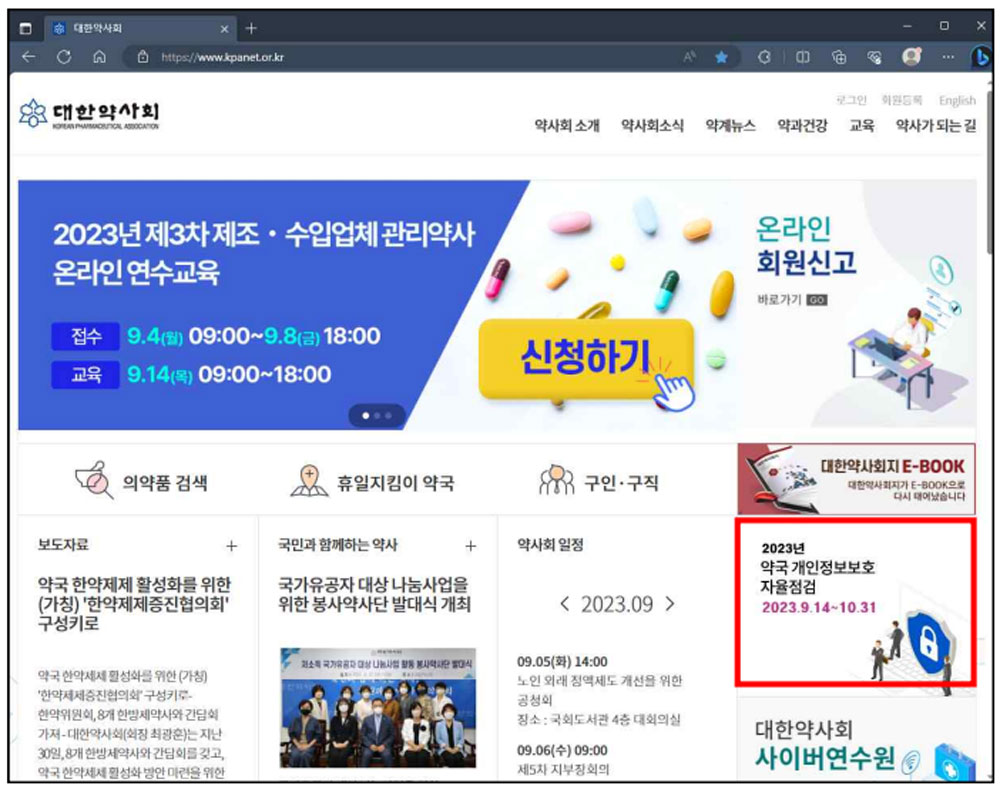This screenshot has height=789, width=1000.
Task: Open 대한약사회 사이버연수원 banner
Action: coord(856,739)
